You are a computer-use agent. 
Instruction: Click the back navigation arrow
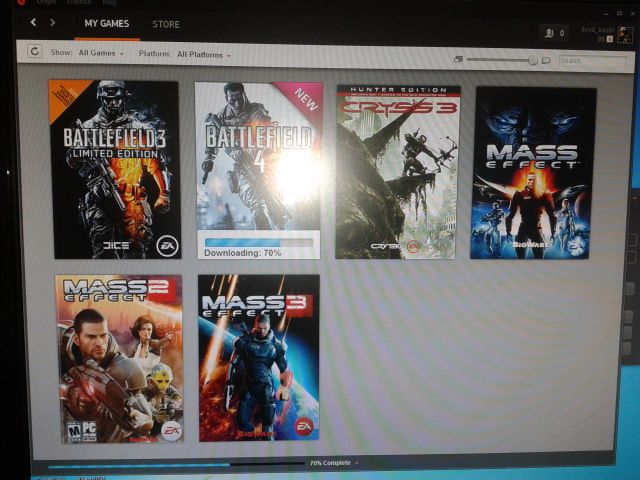click(x=33, y=21)
